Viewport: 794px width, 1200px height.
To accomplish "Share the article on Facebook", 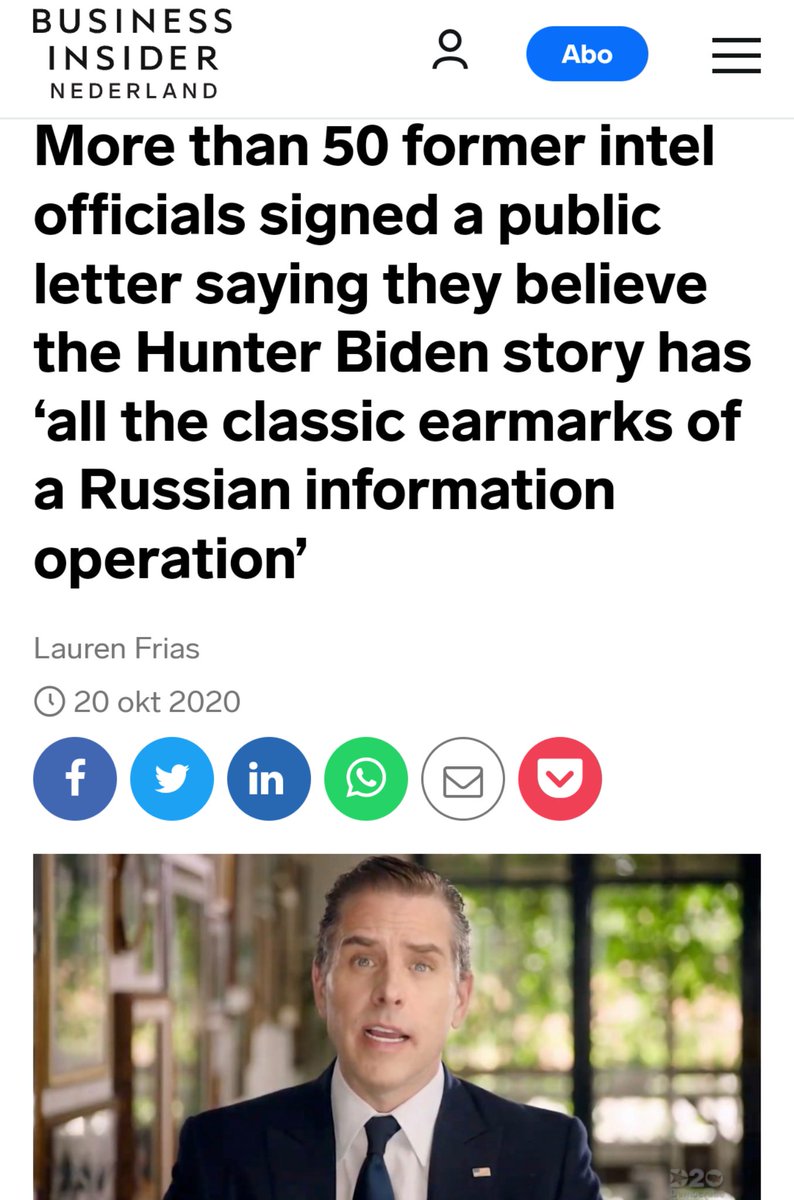I will pos(74,779).
